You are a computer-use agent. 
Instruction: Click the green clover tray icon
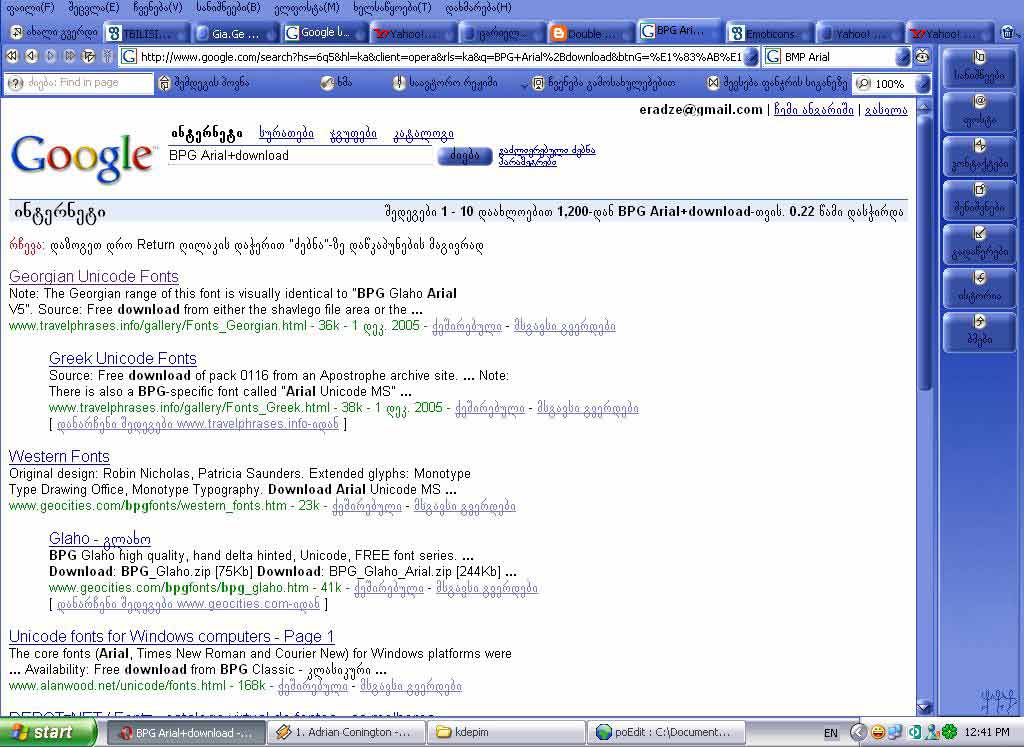(950, 733)
